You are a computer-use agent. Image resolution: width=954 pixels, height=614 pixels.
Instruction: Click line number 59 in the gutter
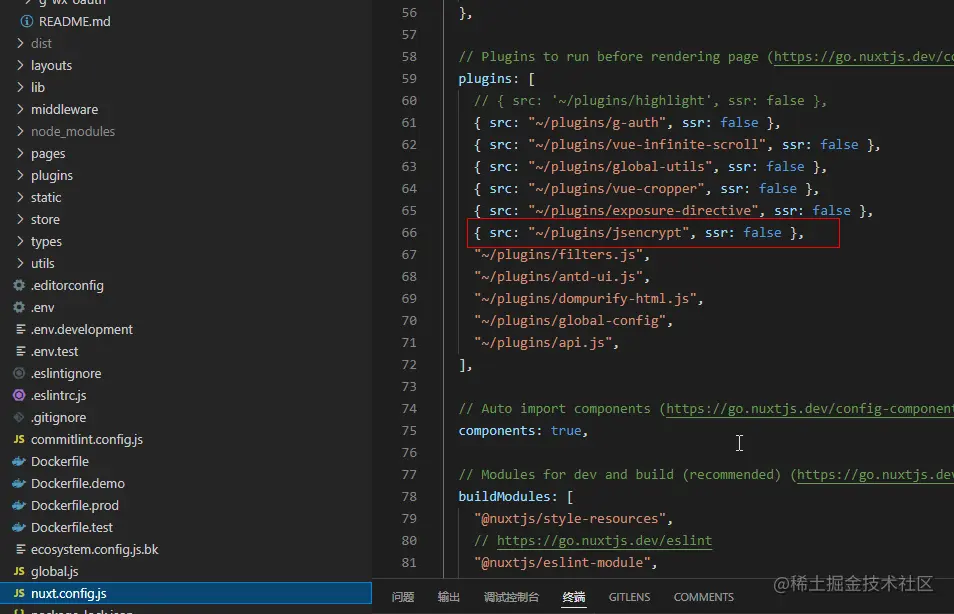(409, 78)
